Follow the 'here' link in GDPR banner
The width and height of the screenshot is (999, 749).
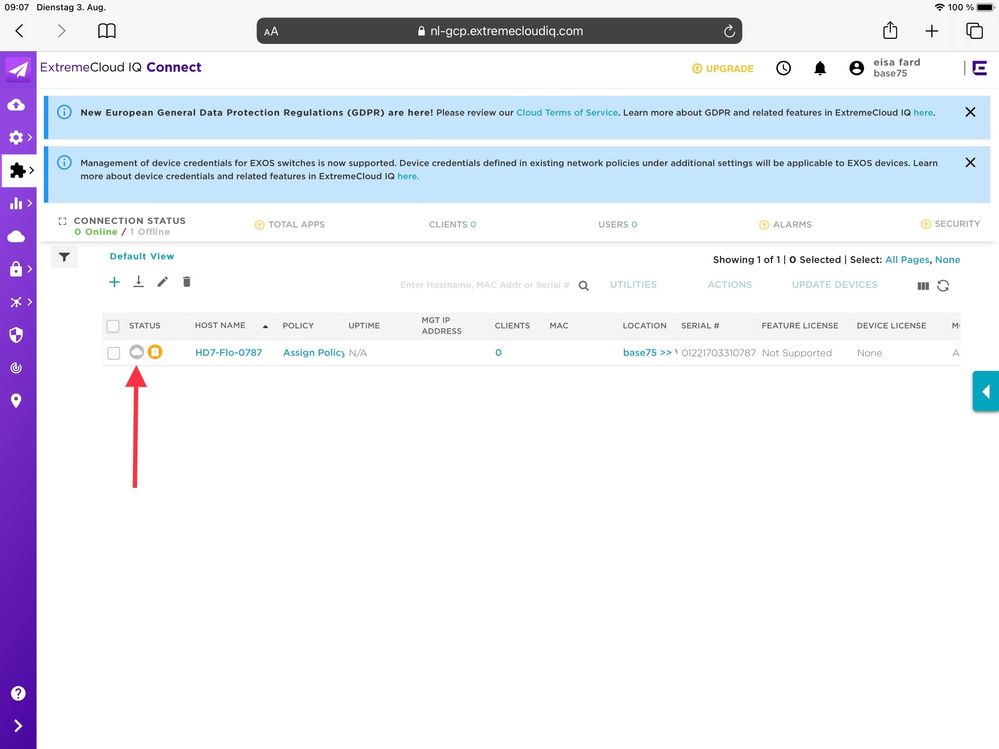pyautogui.click(x=923, y=112)
